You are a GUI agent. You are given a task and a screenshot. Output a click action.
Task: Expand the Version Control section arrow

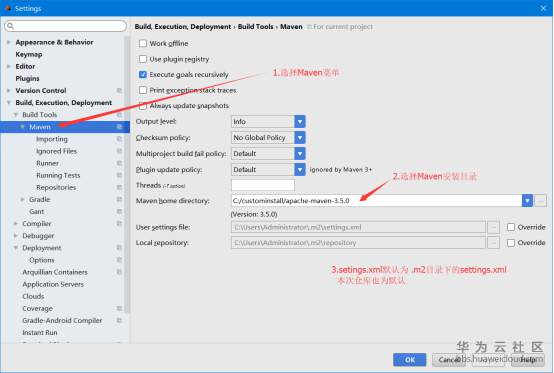tap(9, 90)
